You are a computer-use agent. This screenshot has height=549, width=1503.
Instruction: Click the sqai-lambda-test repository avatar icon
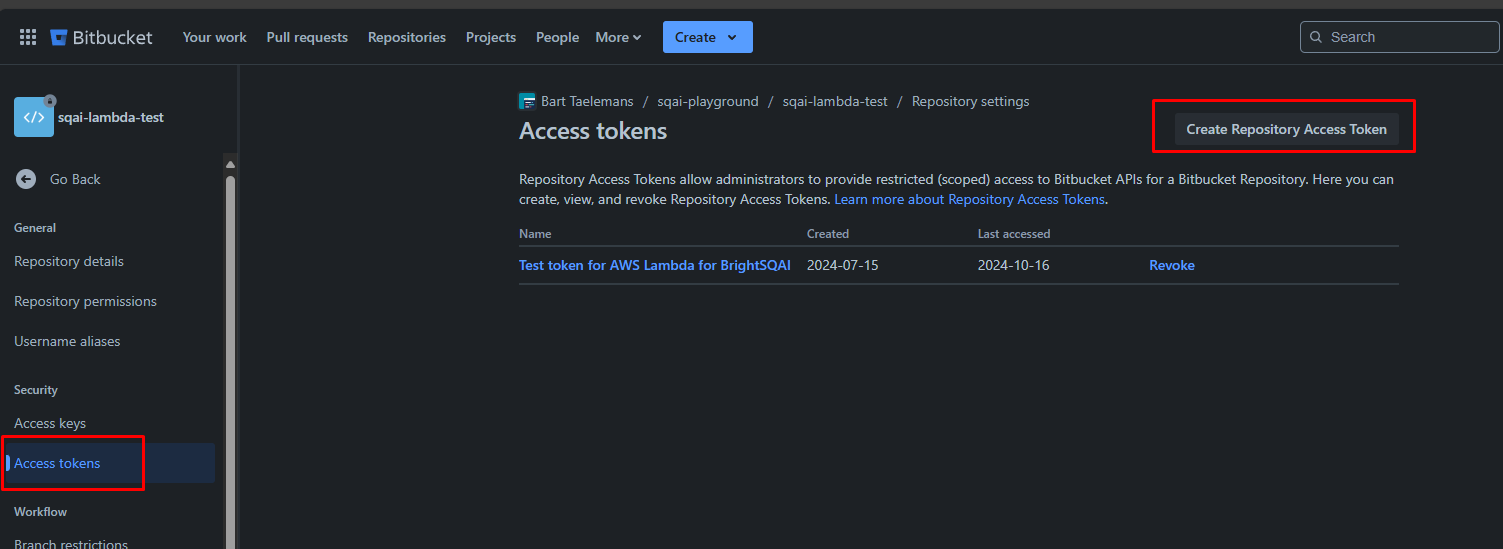pyautogui.click(x=34, y=117)
